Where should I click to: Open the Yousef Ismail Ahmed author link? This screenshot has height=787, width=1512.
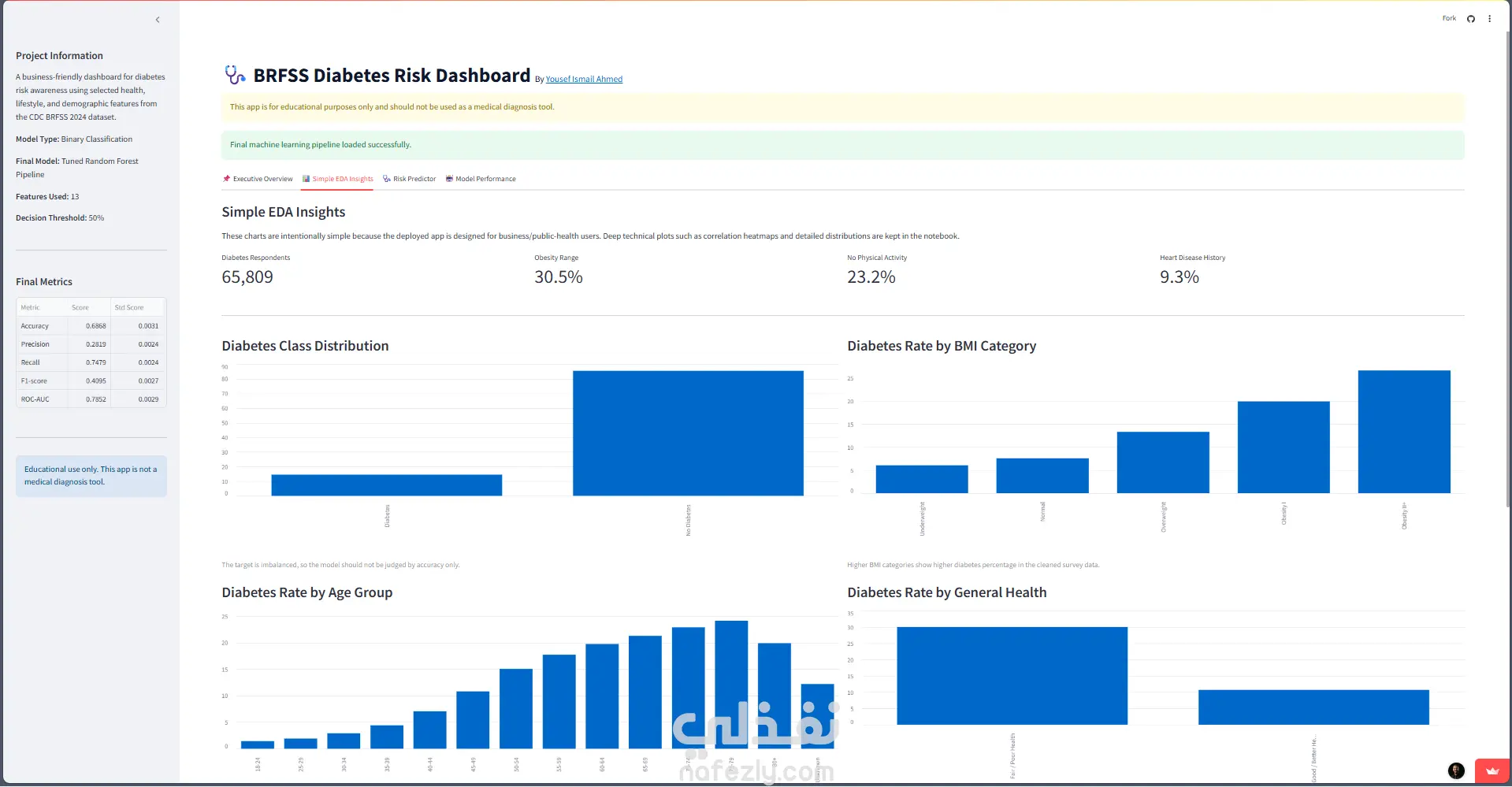pos(584,80)
